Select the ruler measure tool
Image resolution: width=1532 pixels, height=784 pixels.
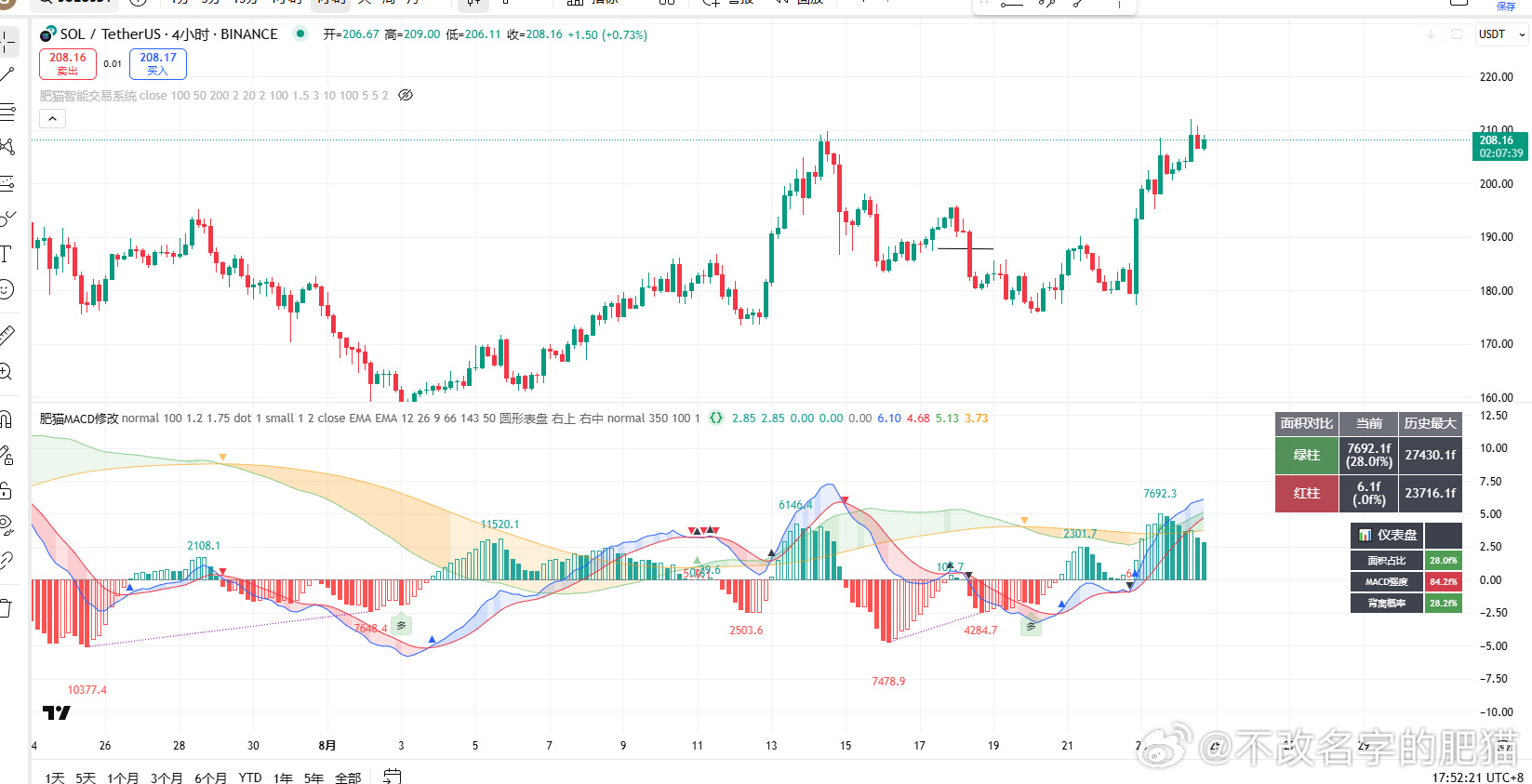pyautogui.click(x=7, y=336)
